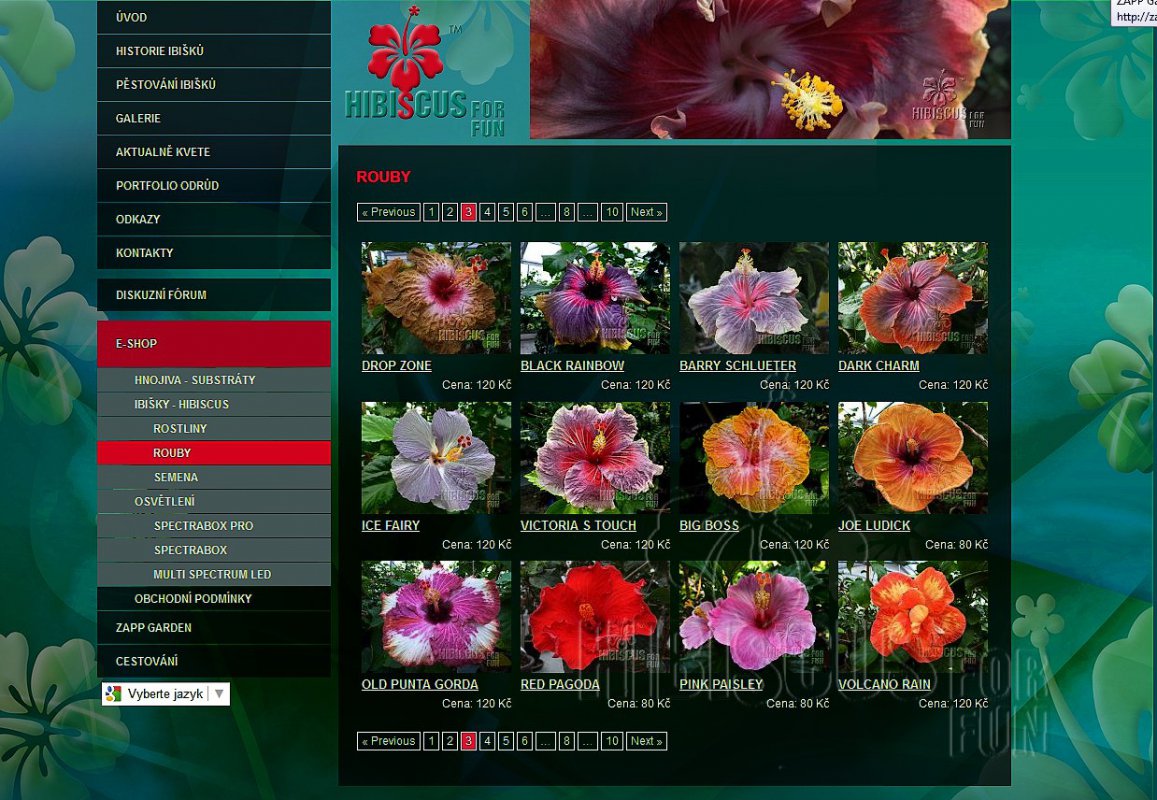Click the DROP ZONE title link
This screenshot has height=800, width=1157.
396,366
